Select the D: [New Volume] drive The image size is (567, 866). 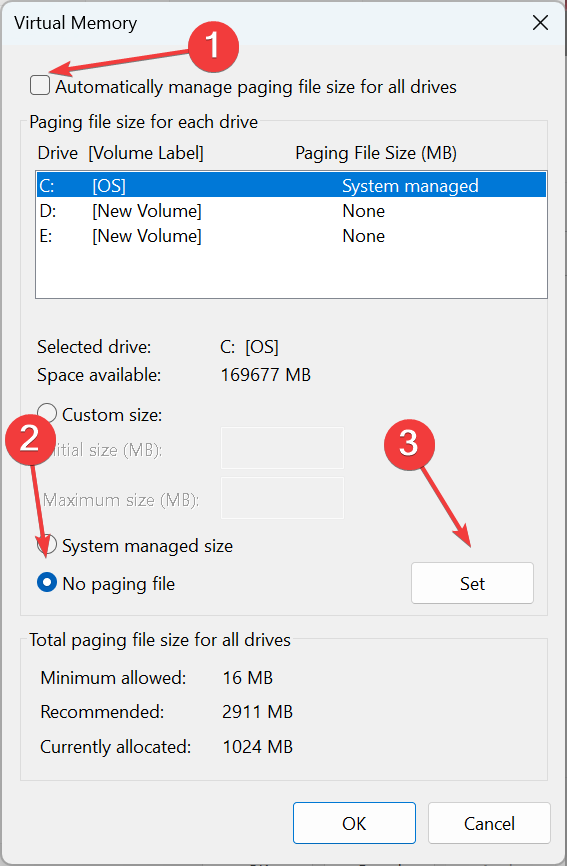coord(292,210)
